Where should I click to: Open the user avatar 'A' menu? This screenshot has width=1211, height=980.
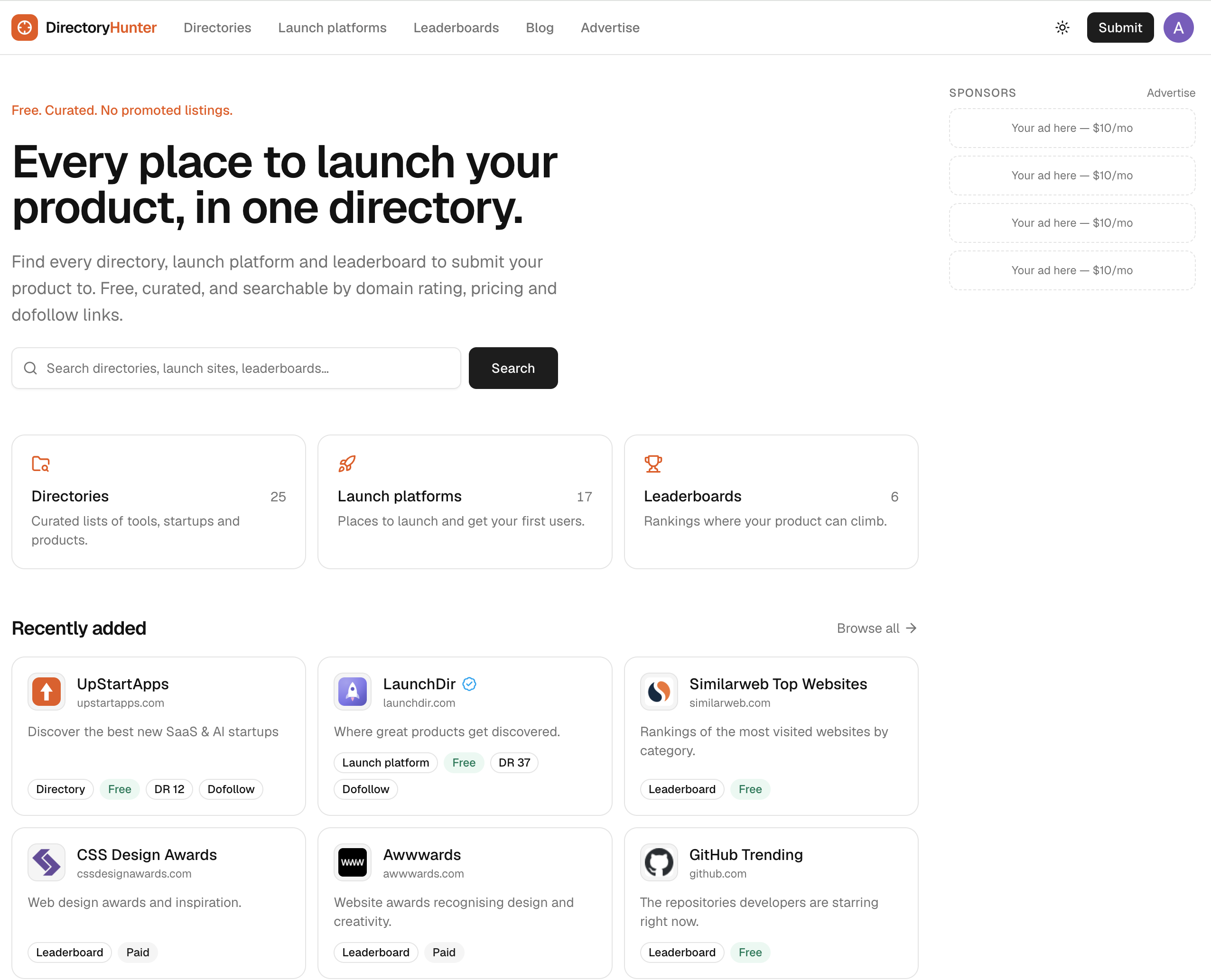pyautogui.click(x=1178, y=27)
